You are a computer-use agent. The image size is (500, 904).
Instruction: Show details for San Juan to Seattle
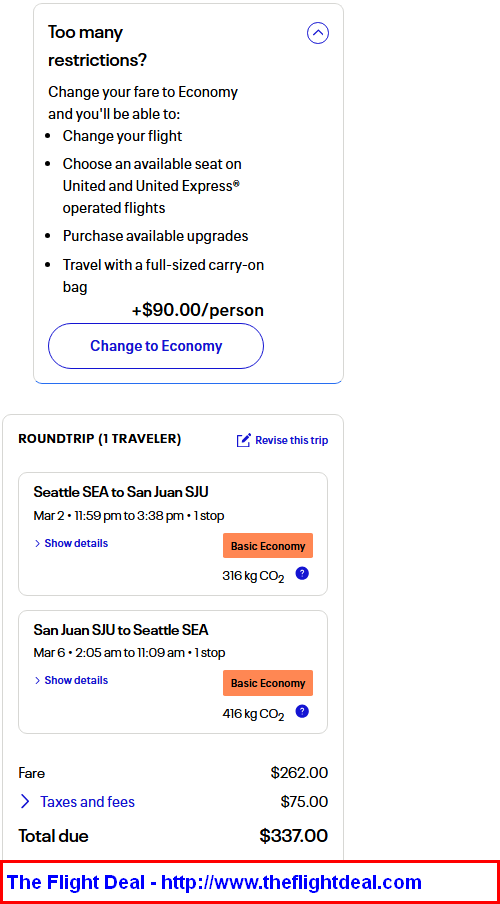tap(71, 680)
